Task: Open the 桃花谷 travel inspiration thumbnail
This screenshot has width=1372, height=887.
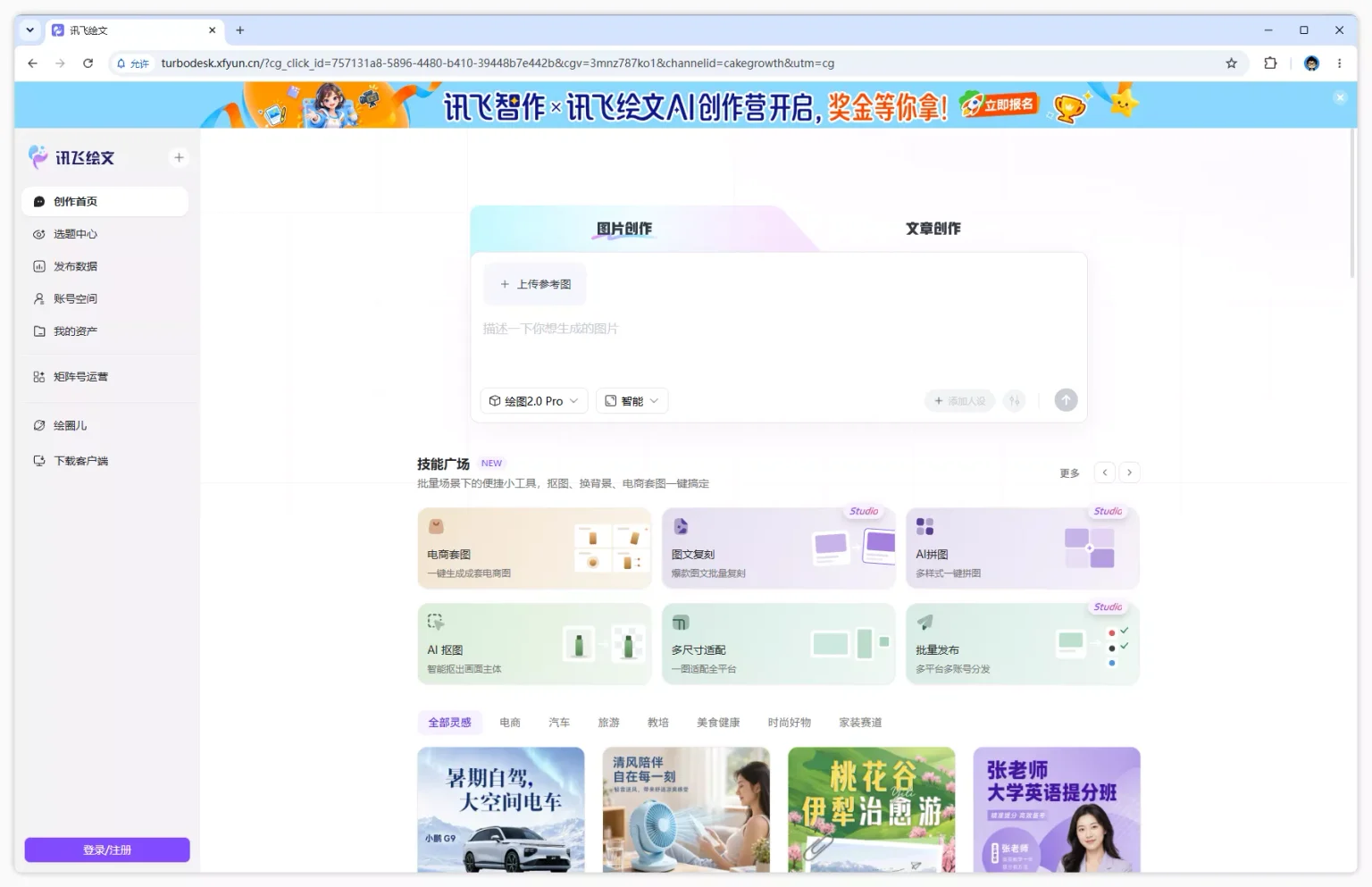Action: 872,809
